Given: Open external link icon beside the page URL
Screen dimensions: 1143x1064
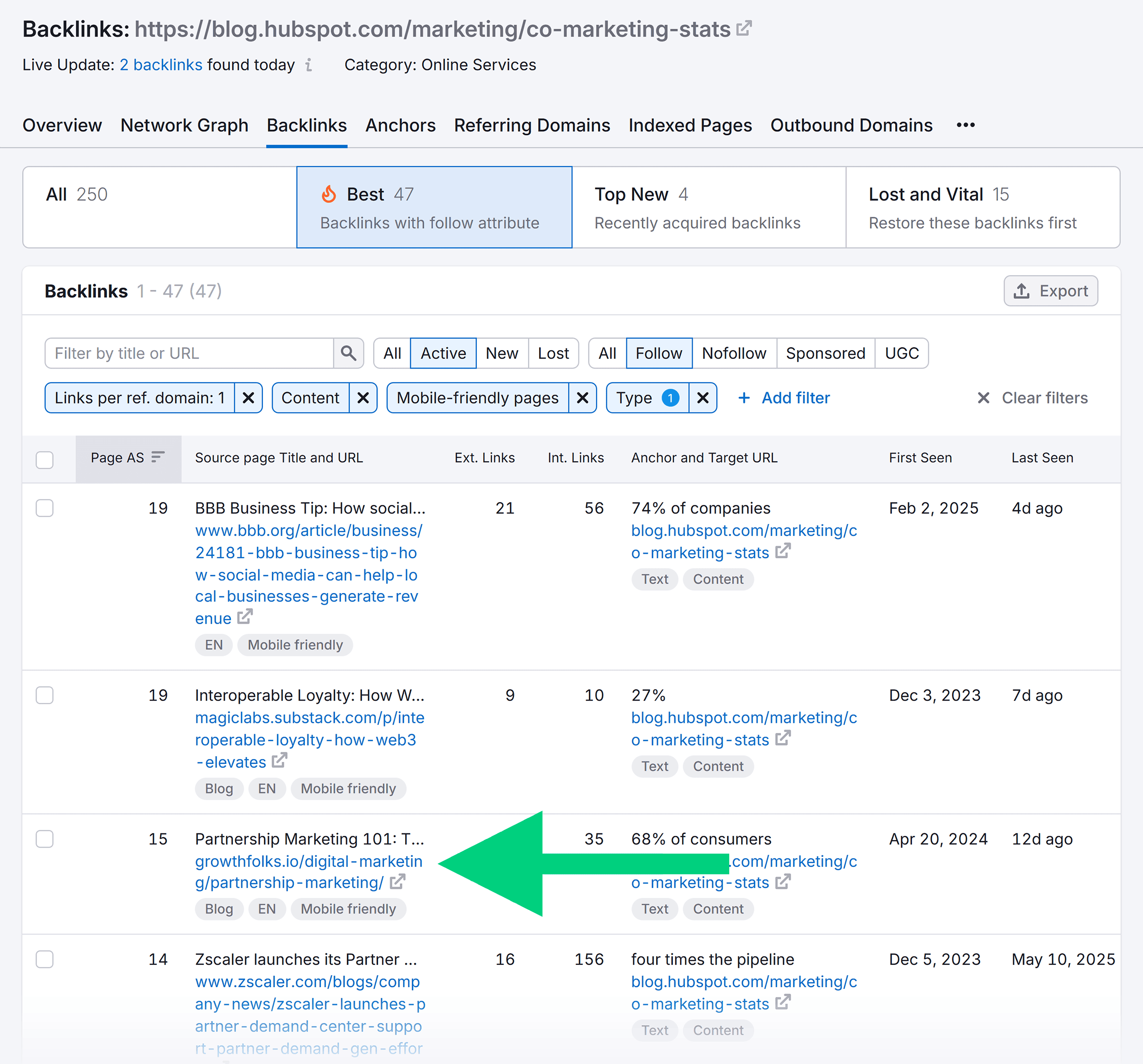Looking at the screenshot, I should pyautogui.click(x=744, y=28).
